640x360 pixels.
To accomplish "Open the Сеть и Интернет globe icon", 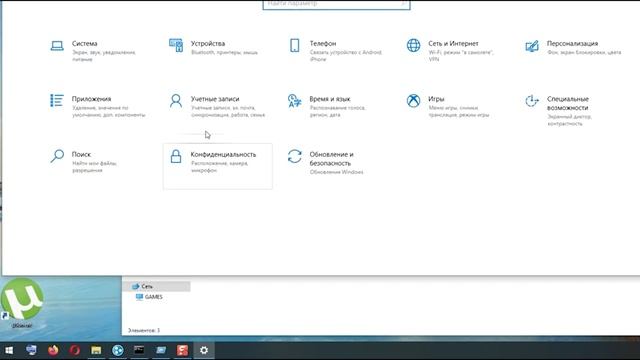I will pyautogui.click(x=413, y=45).
